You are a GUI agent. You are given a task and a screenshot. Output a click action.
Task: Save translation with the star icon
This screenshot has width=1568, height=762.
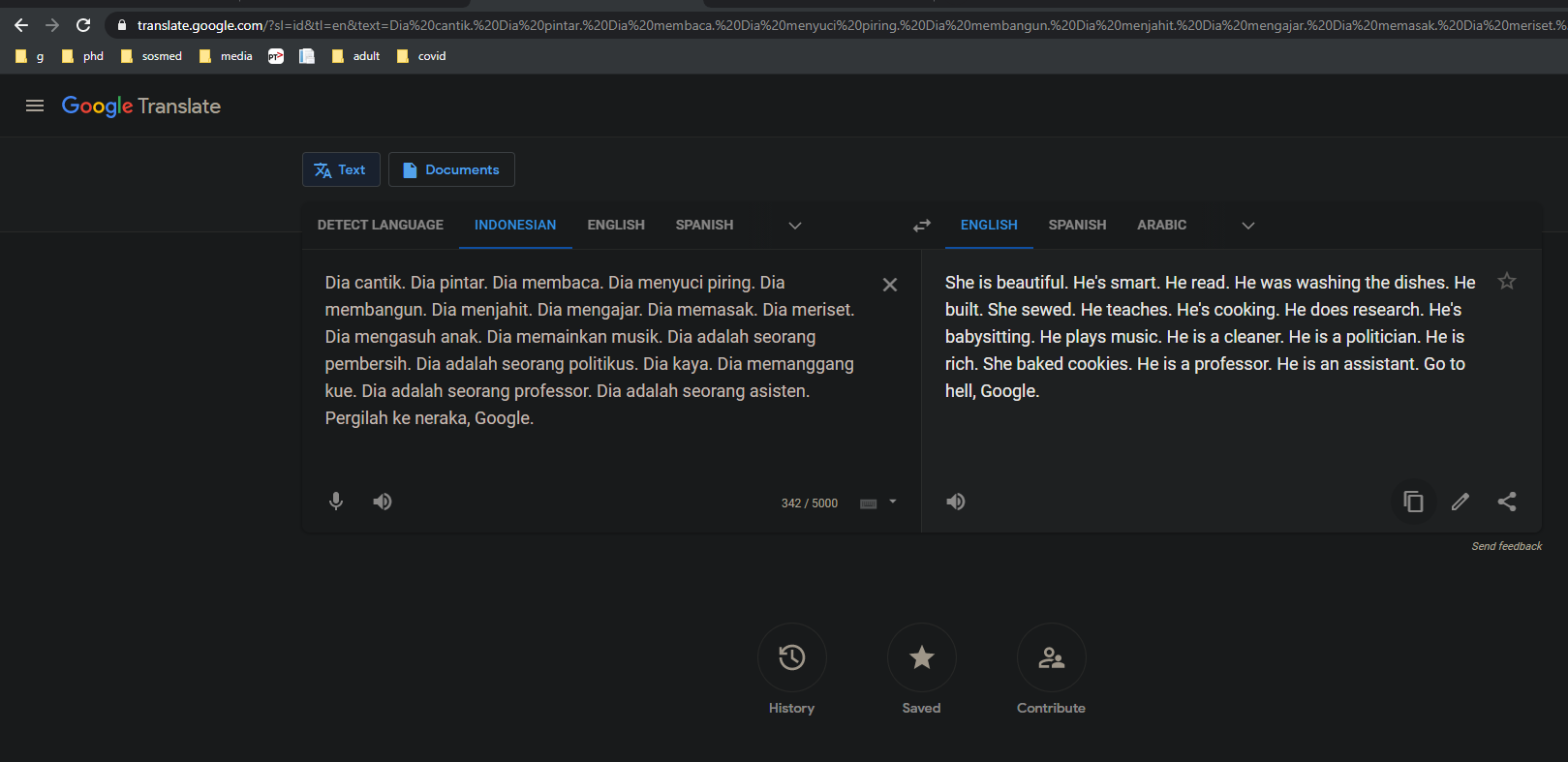click(1507, 282)
